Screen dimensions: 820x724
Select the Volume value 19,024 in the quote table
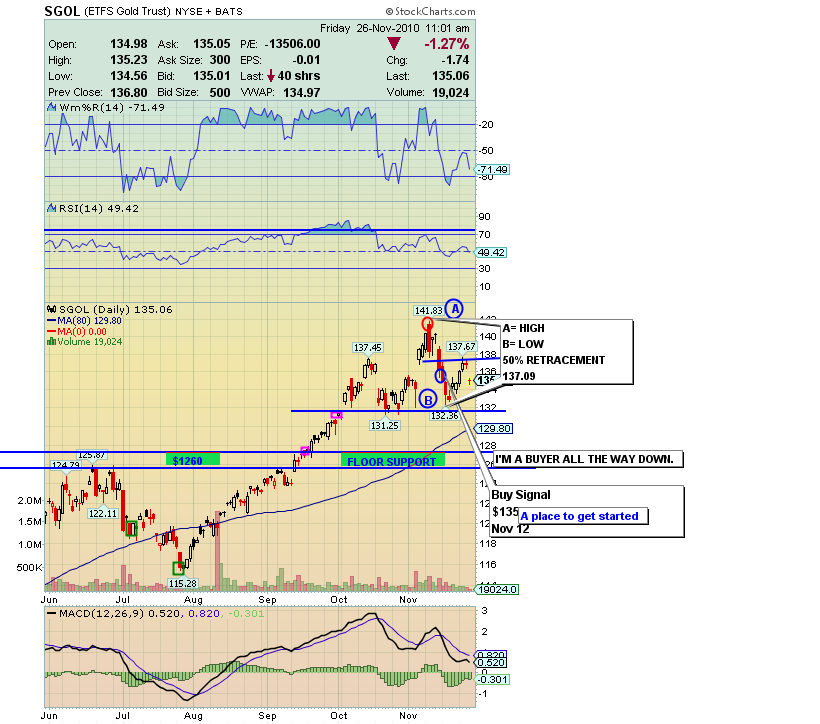(451, 93)
